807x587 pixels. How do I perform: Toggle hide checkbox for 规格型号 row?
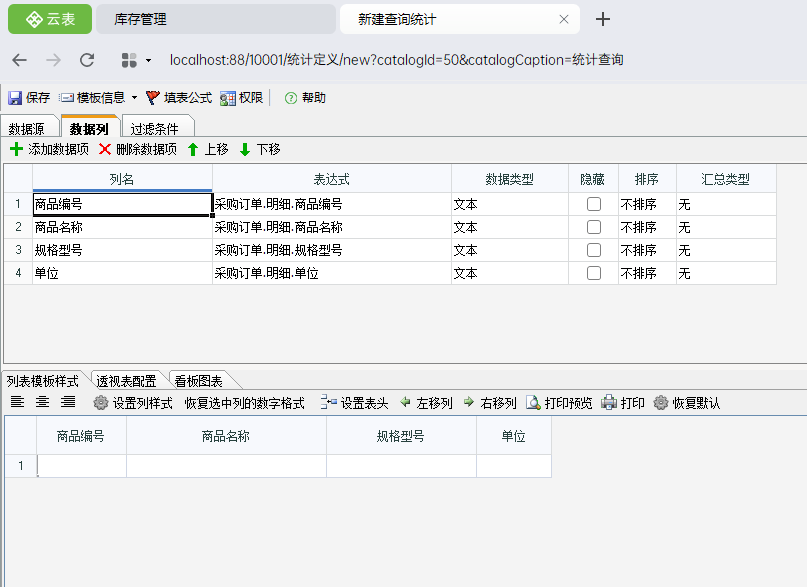pos(594,250)
